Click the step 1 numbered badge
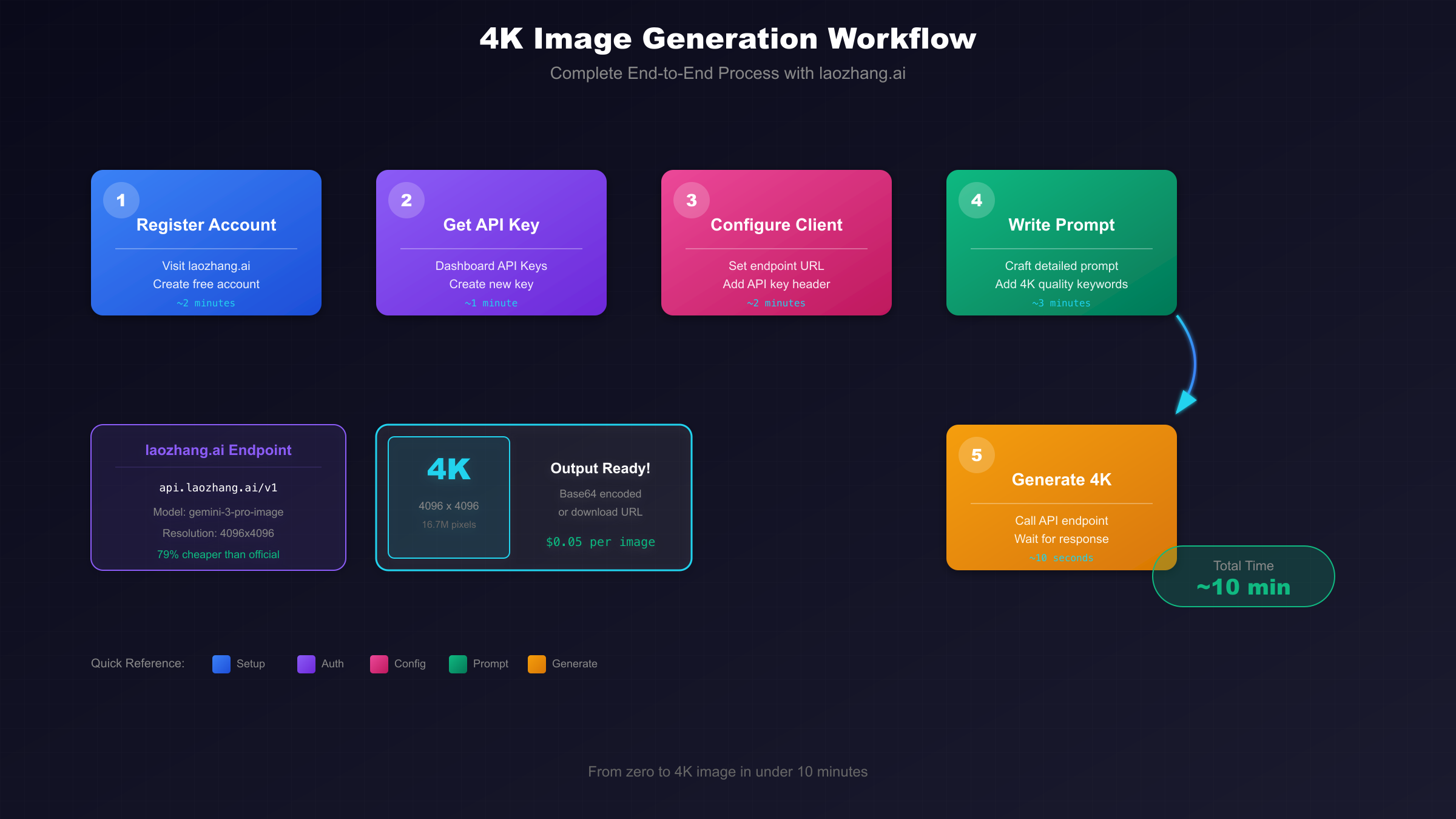 point(121,200)
